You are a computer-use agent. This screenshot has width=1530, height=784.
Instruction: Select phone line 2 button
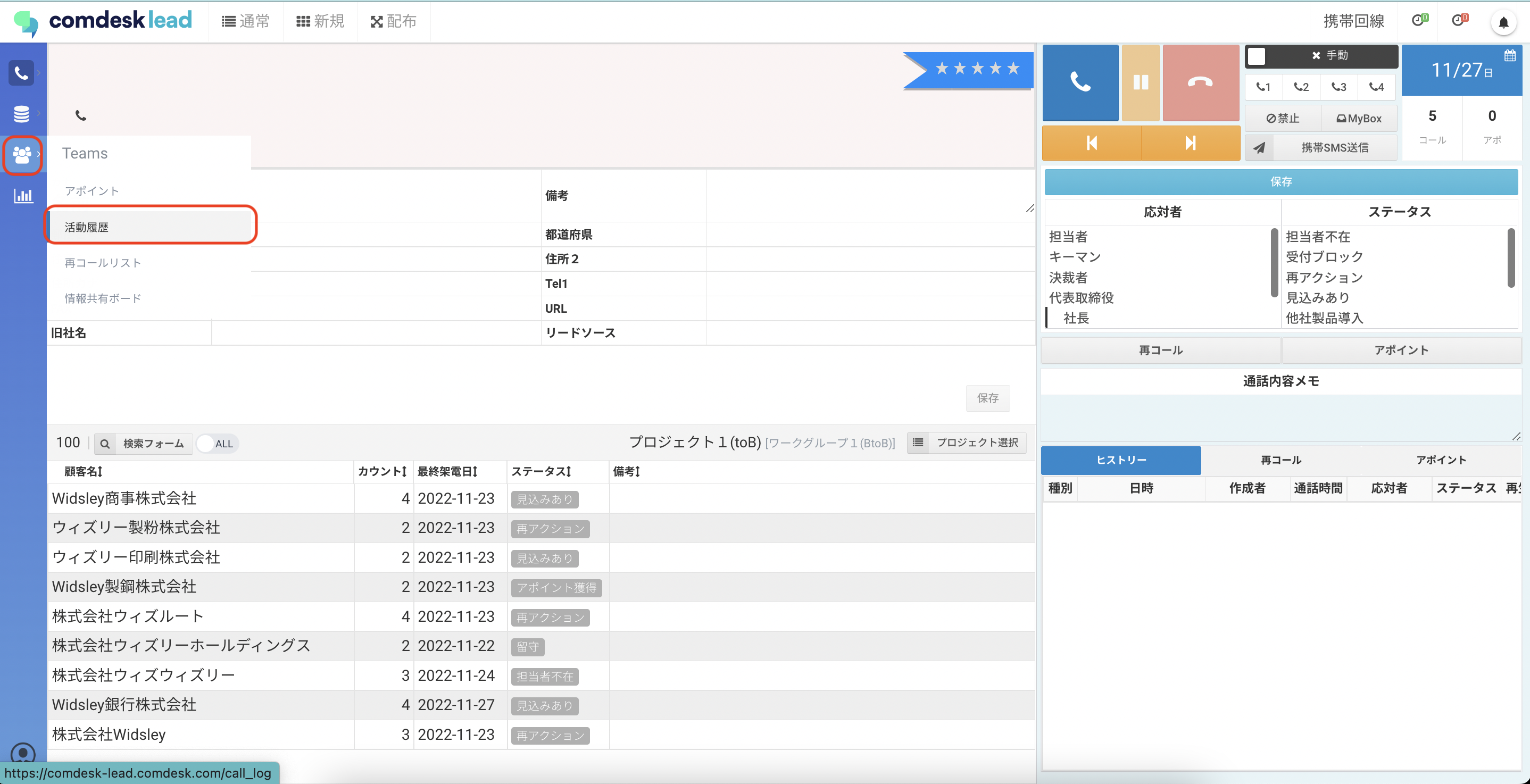click(x=1301, y=87)
